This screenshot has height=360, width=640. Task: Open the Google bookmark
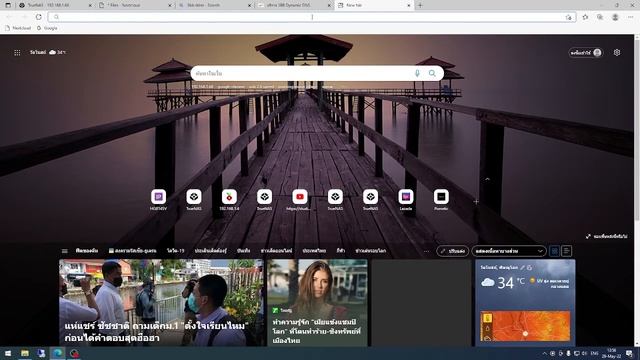pyautogui.click(x=47, y=28)
